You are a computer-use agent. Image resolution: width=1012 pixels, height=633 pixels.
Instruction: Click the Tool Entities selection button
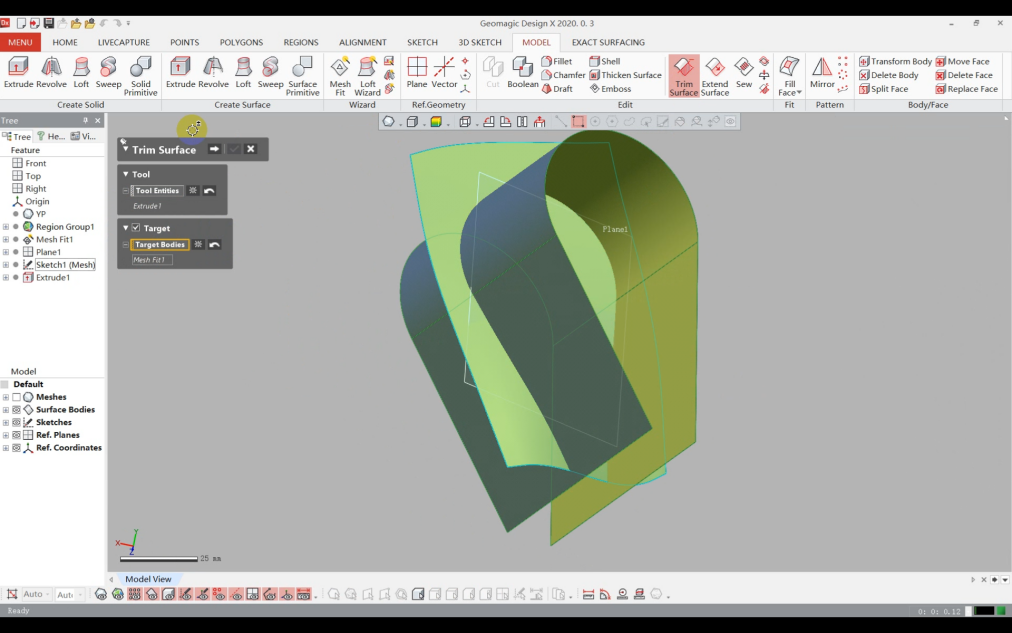coord(157,191)
